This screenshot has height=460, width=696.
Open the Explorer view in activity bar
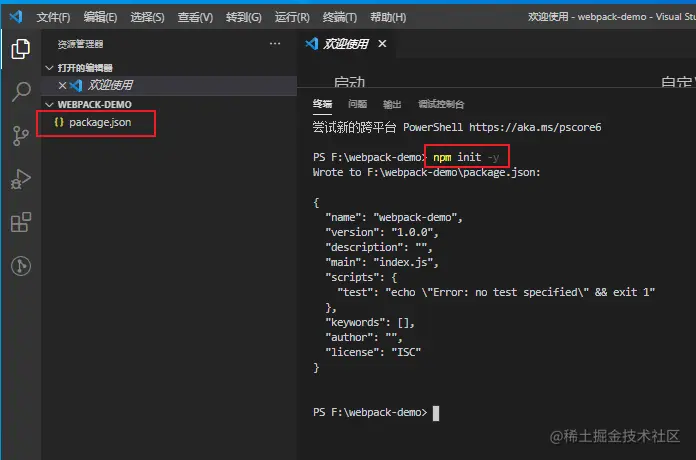20,49
